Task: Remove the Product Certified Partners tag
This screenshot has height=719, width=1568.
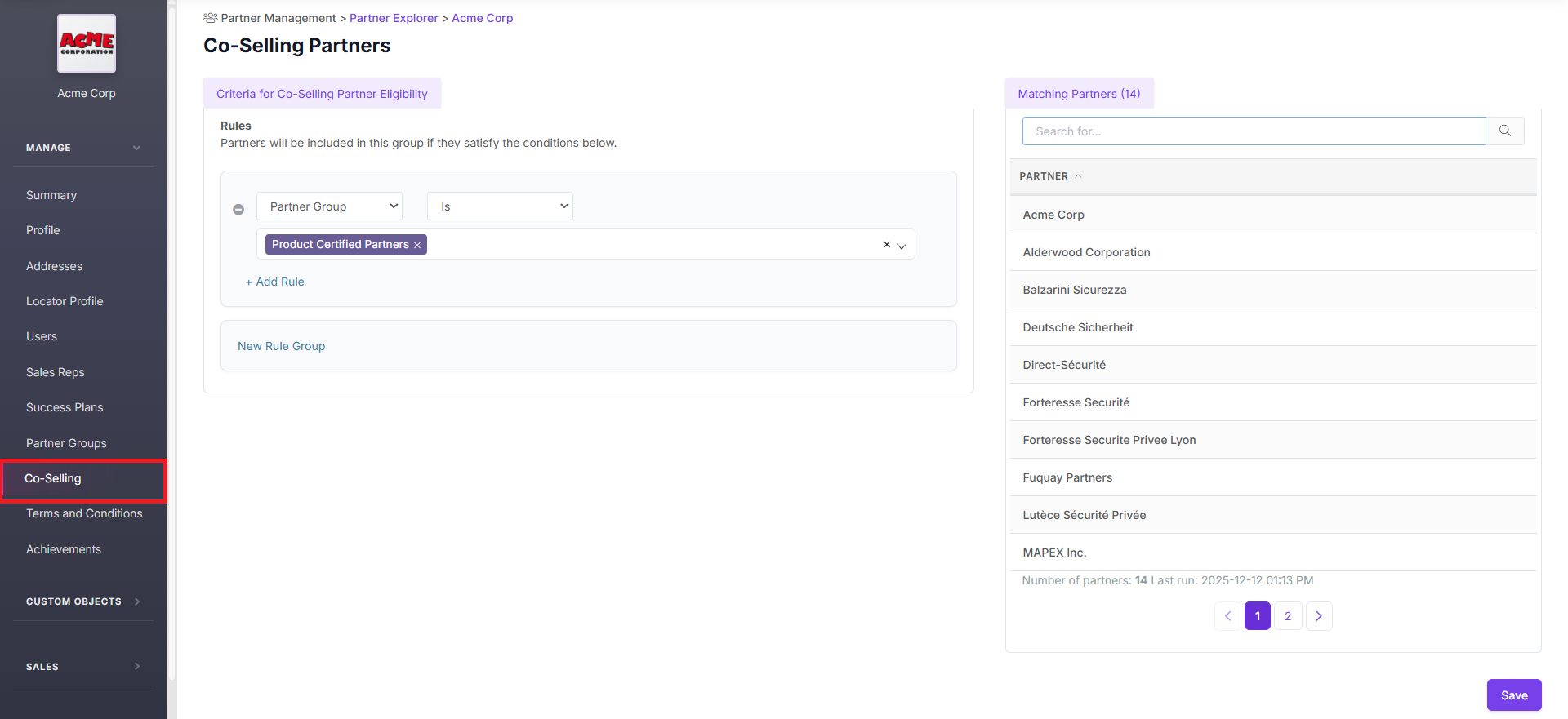Action: pos(417,245)
